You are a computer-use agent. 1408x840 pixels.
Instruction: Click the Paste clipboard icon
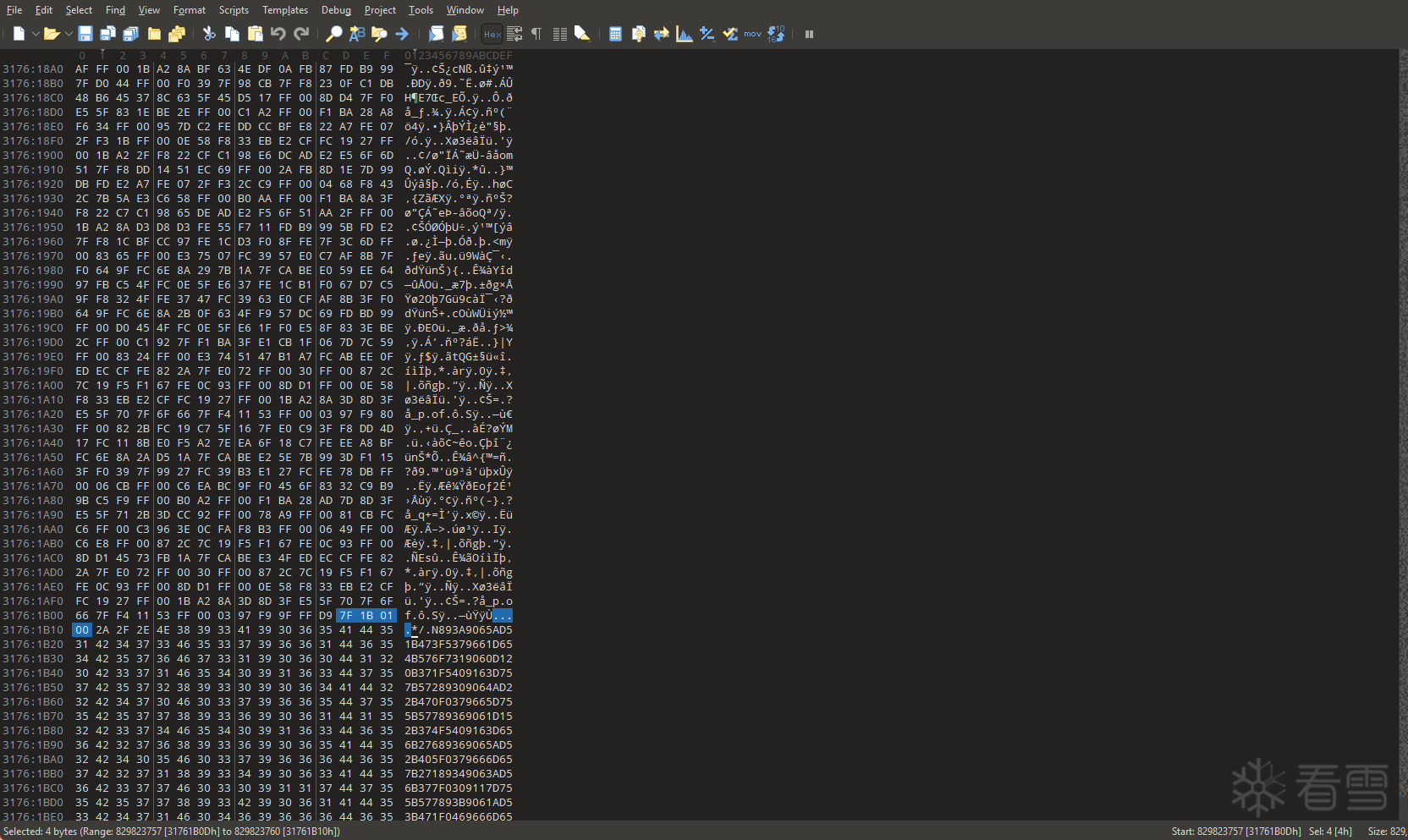255,34
